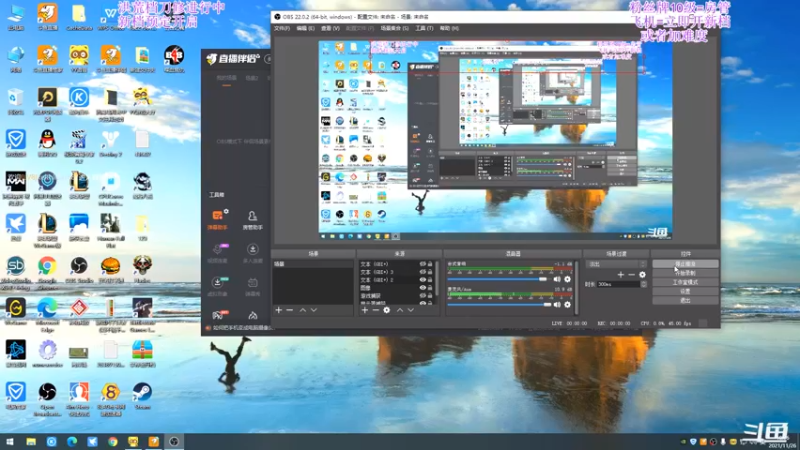
Task: Switch to OBS from the taskbar
Action: tap(174, 441)
